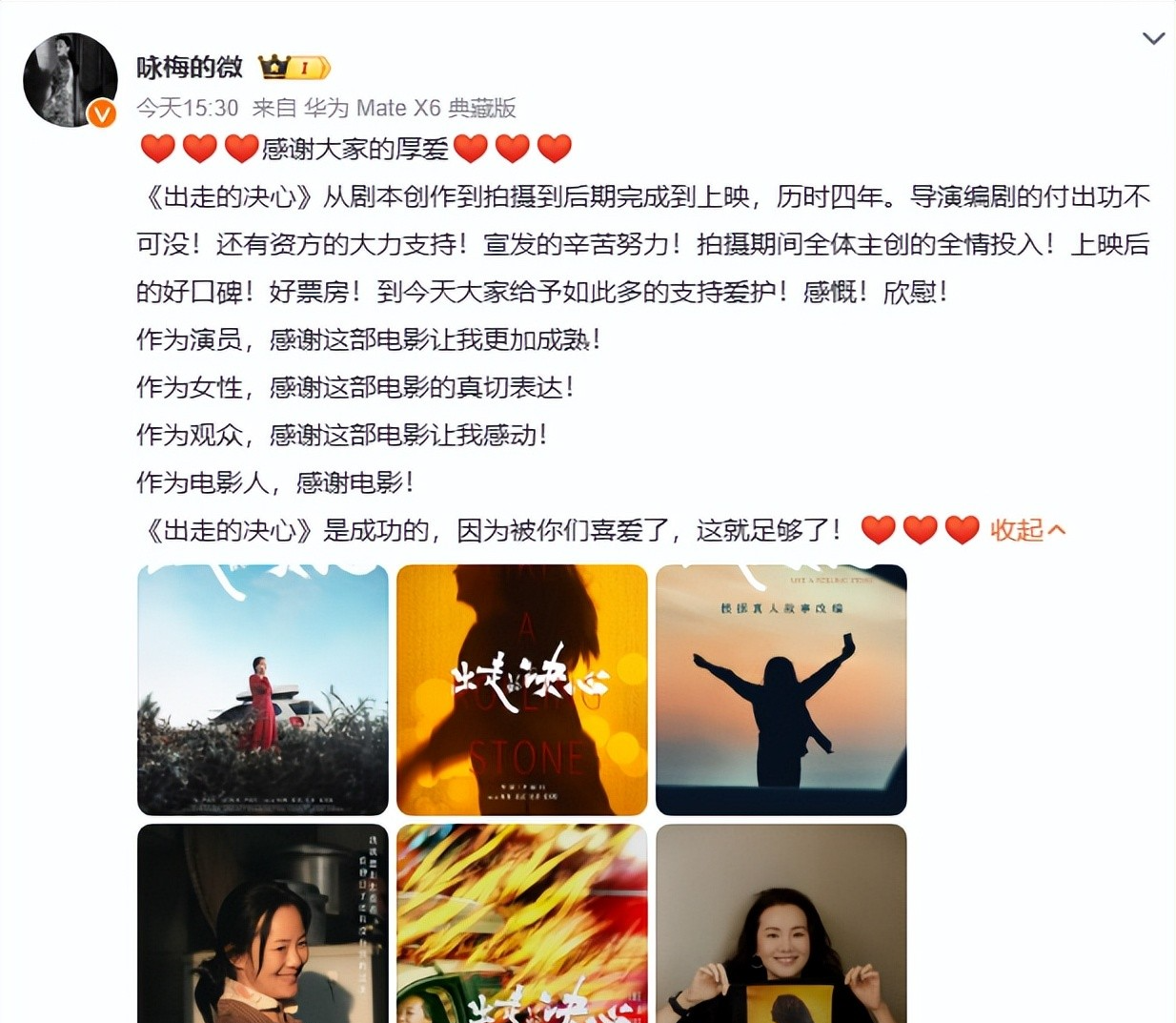Viewport: 1176px width, 1023px height.
Task: Click small arrow next to 收起
Action: click(1056, 530)
